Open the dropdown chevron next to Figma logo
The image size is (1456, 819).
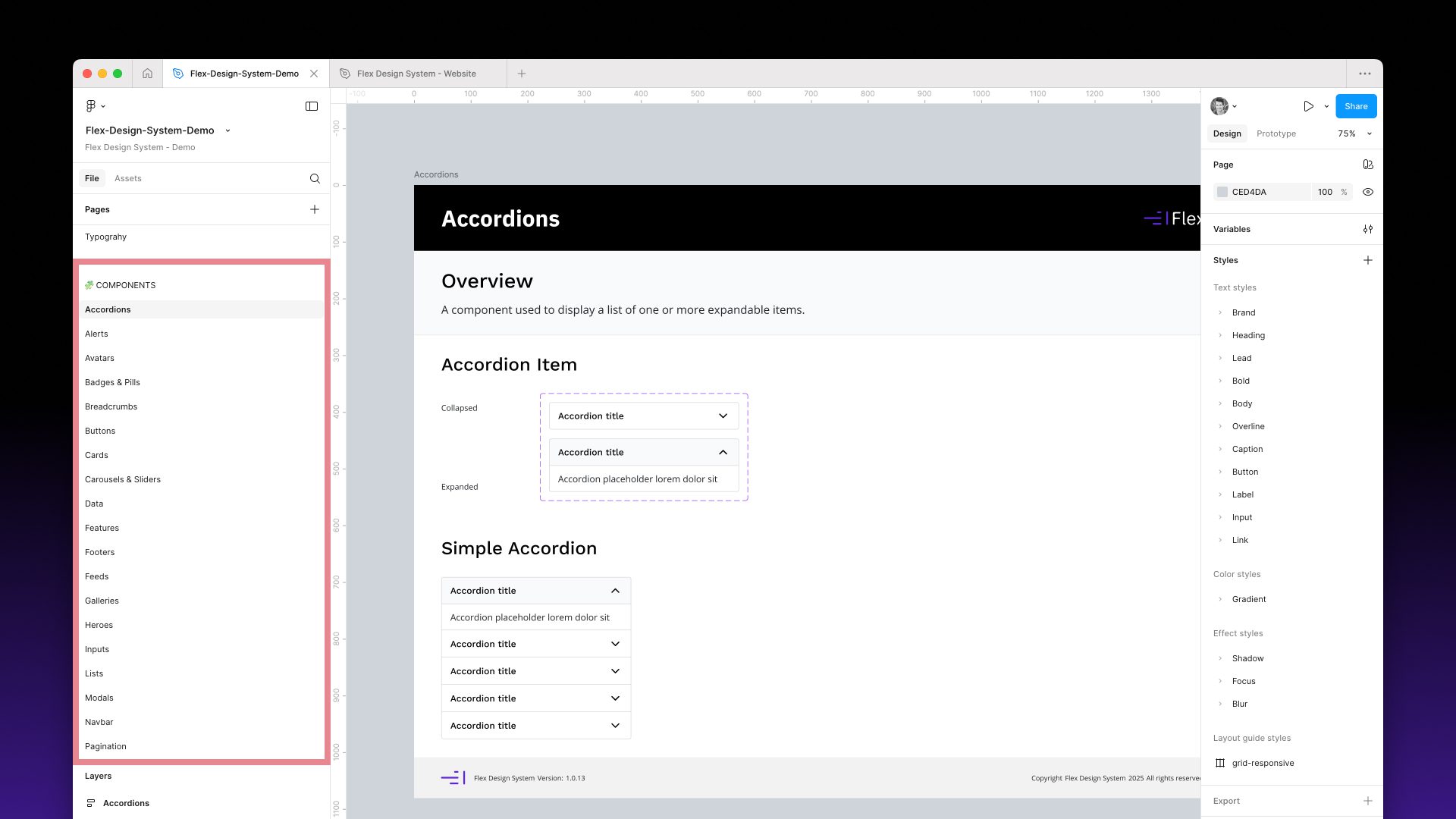click(103, 106)
